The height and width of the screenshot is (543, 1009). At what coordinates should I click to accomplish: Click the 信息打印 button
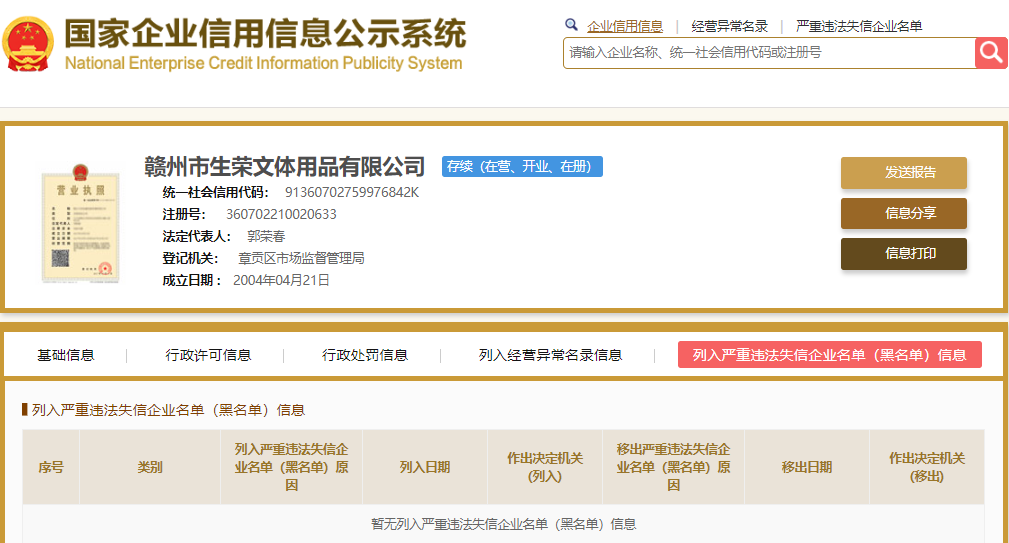pos(903,253)
